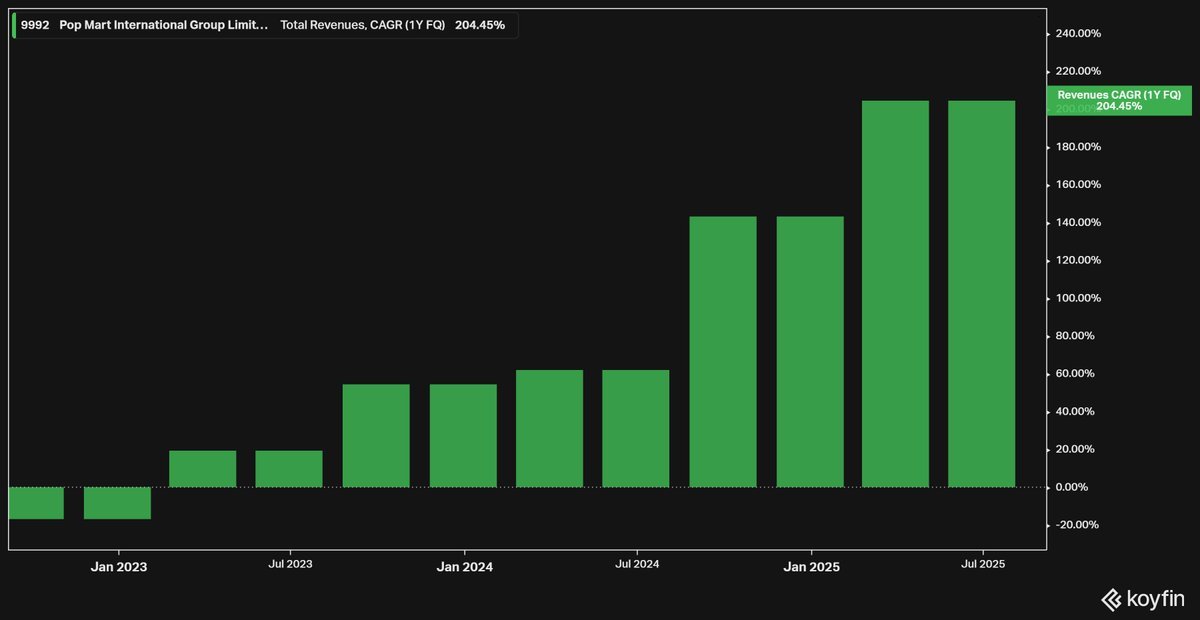The height and width of the screenshot is (620, 1200).
Task: Click the green legend color marker
Action: click(15, 27)
